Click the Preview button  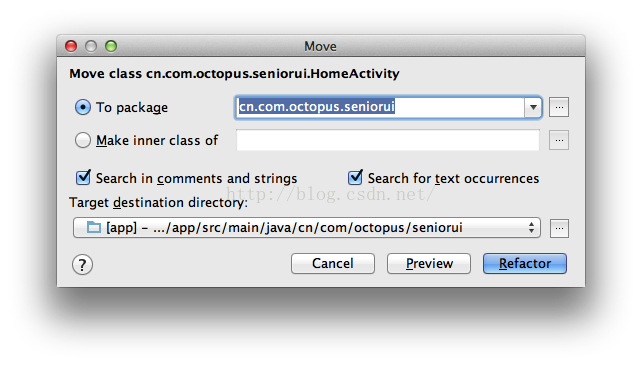coord(429,263)
